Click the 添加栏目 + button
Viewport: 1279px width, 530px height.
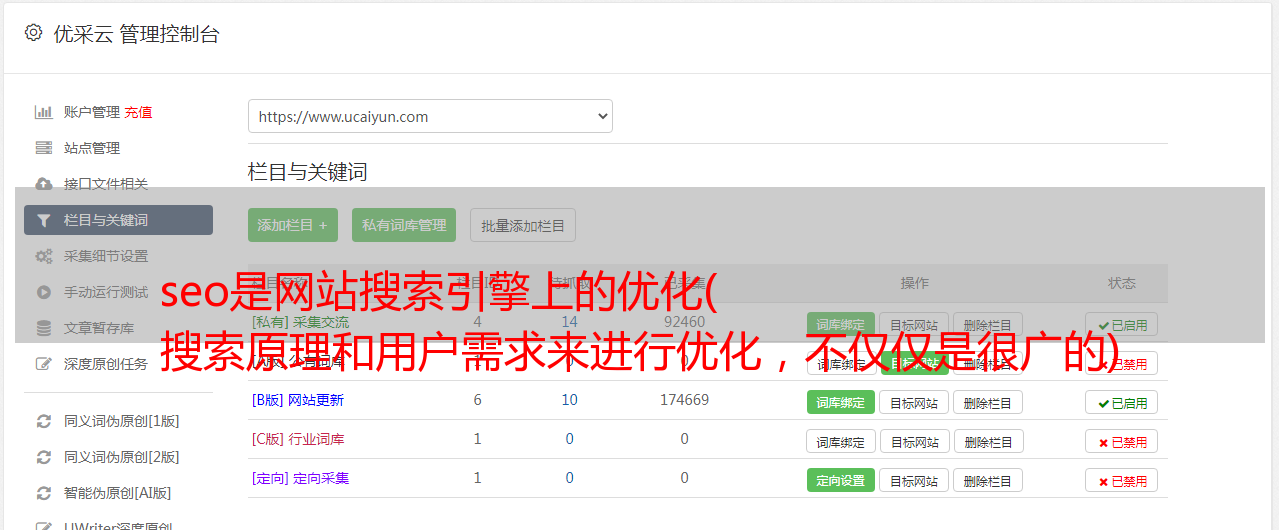[293, 225]
